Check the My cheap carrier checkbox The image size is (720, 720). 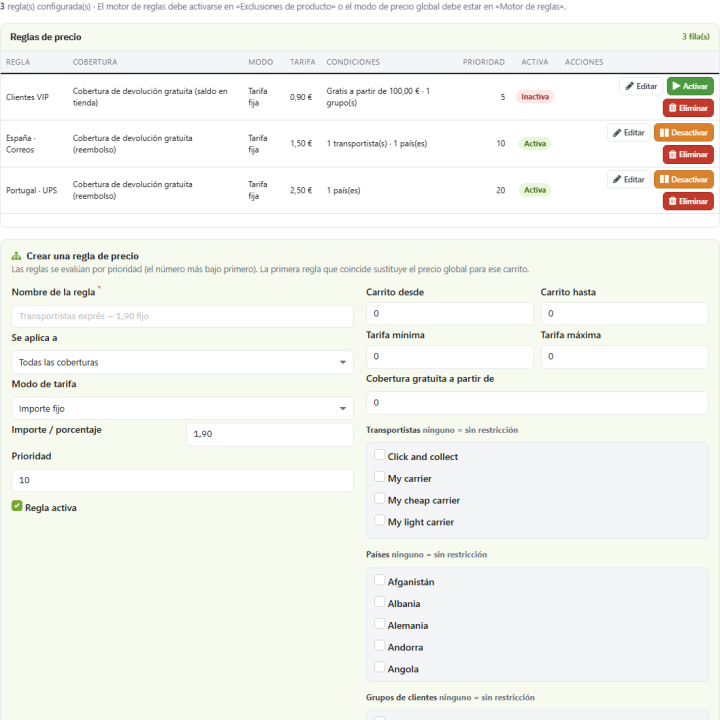click(379, 499)
